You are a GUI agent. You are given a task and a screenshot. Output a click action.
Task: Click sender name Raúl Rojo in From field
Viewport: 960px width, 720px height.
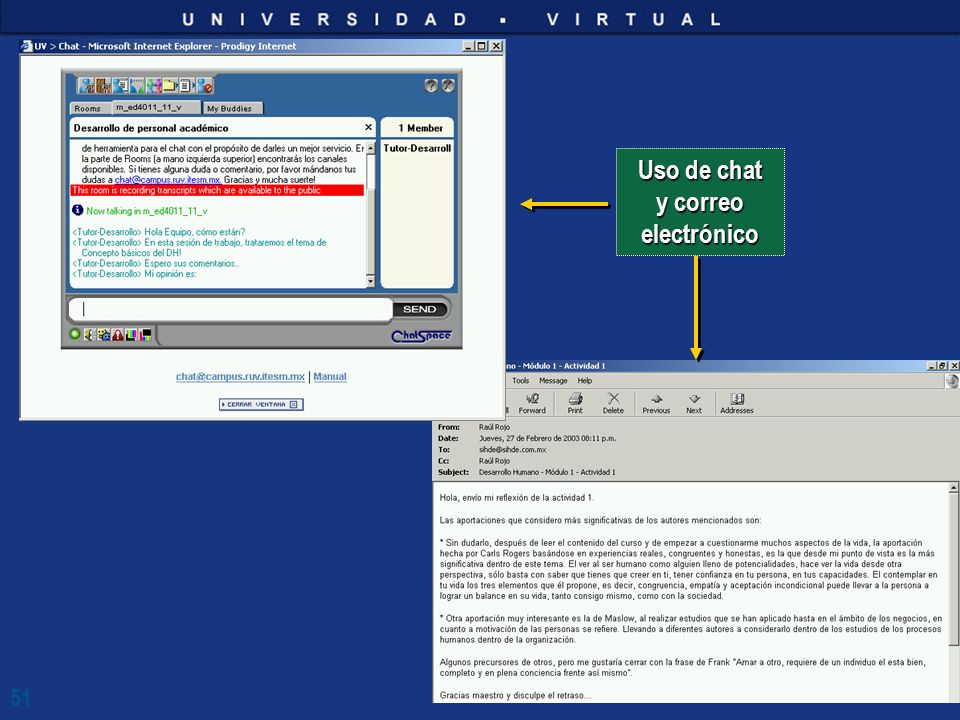(x=494, y=427)
